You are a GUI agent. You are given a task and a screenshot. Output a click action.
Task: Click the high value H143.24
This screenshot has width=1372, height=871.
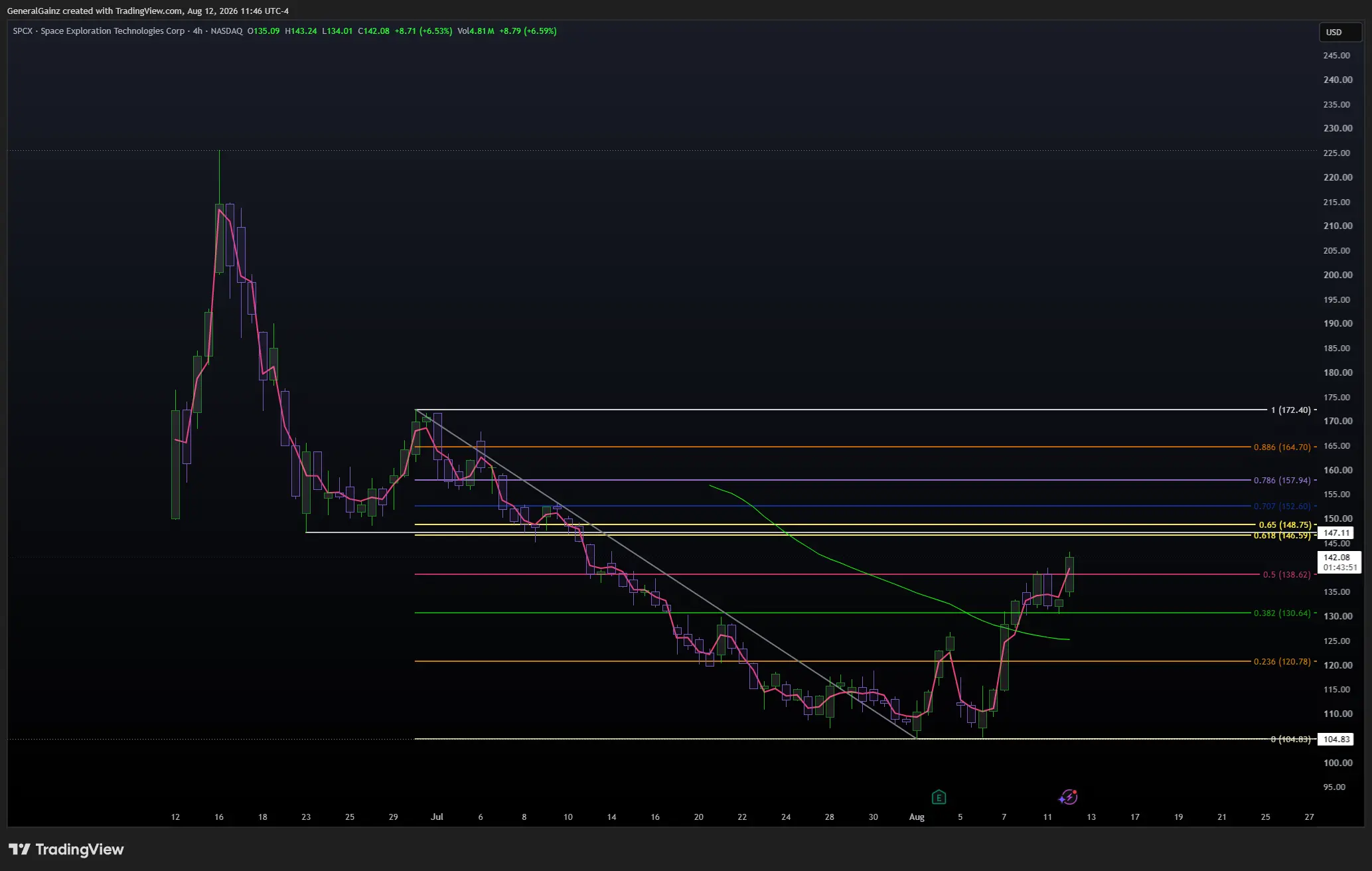click(301, 31)
